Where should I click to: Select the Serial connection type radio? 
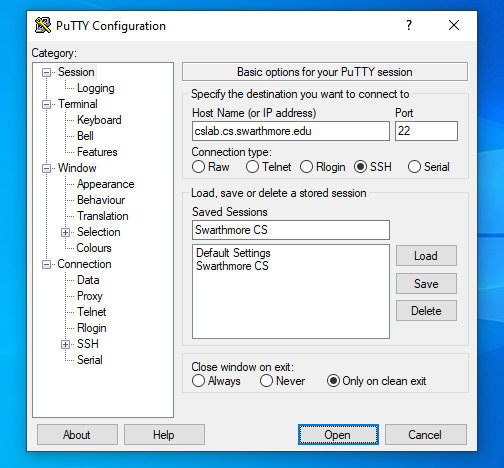(x=414, y=167)
